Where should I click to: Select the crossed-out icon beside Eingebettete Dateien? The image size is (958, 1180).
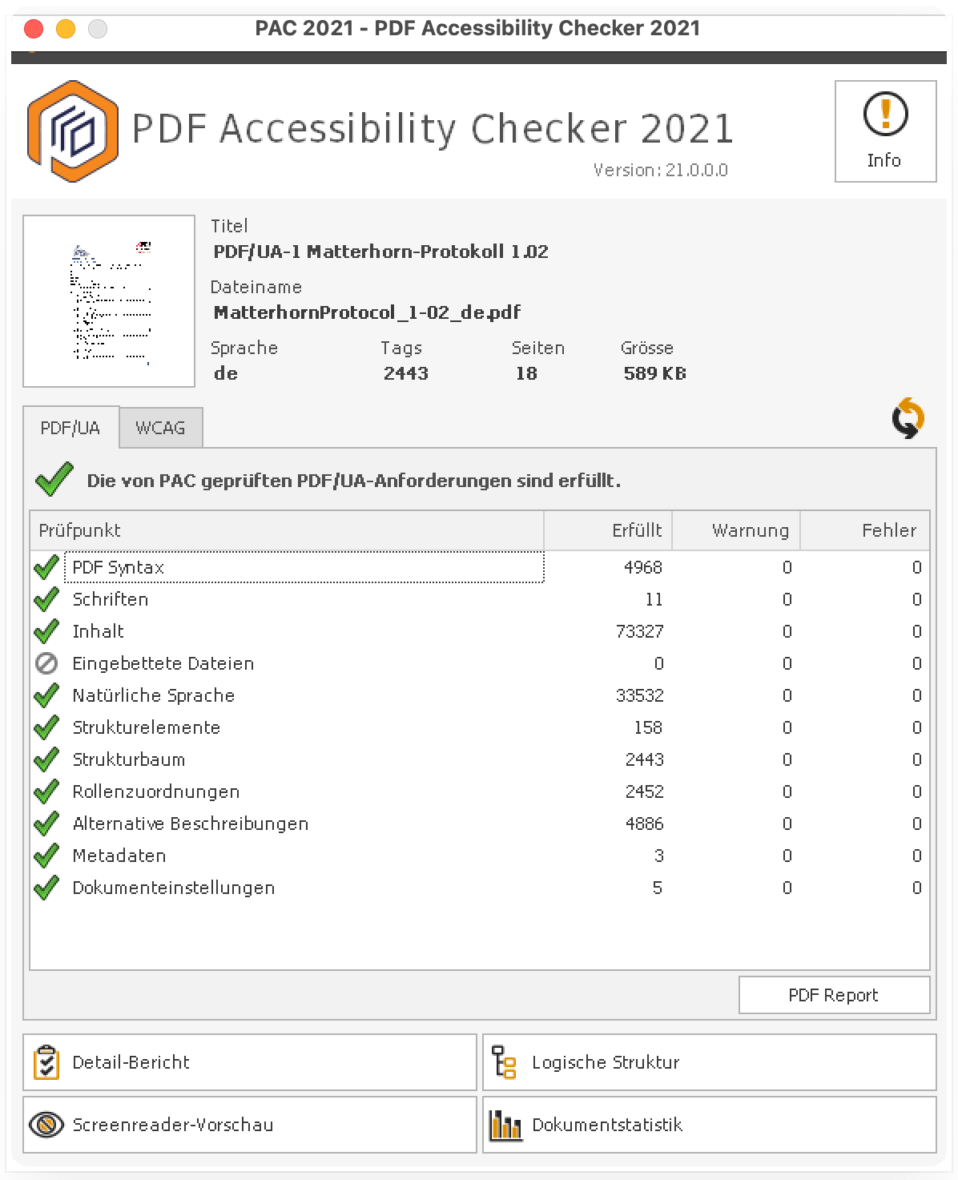pos(45,663)
